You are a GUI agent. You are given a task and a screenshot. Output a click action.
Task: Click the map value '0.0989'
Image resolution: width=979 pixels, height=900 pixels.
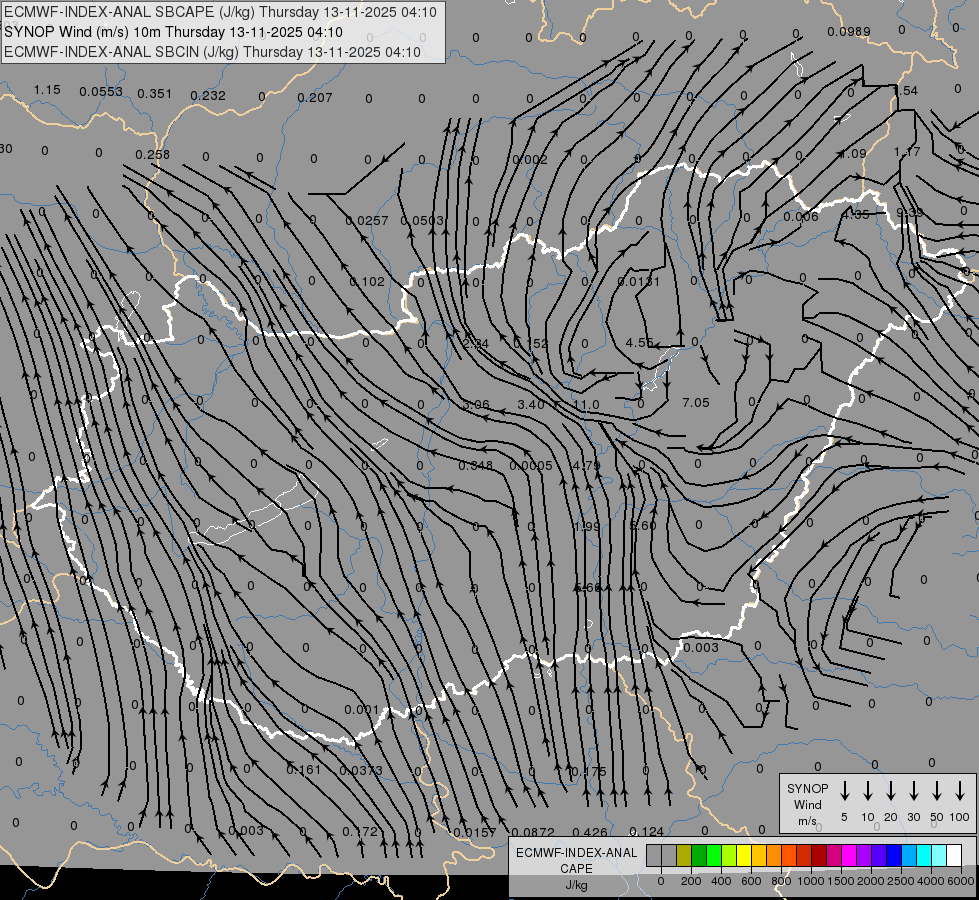pyautogui.click(x=849, y=32)
